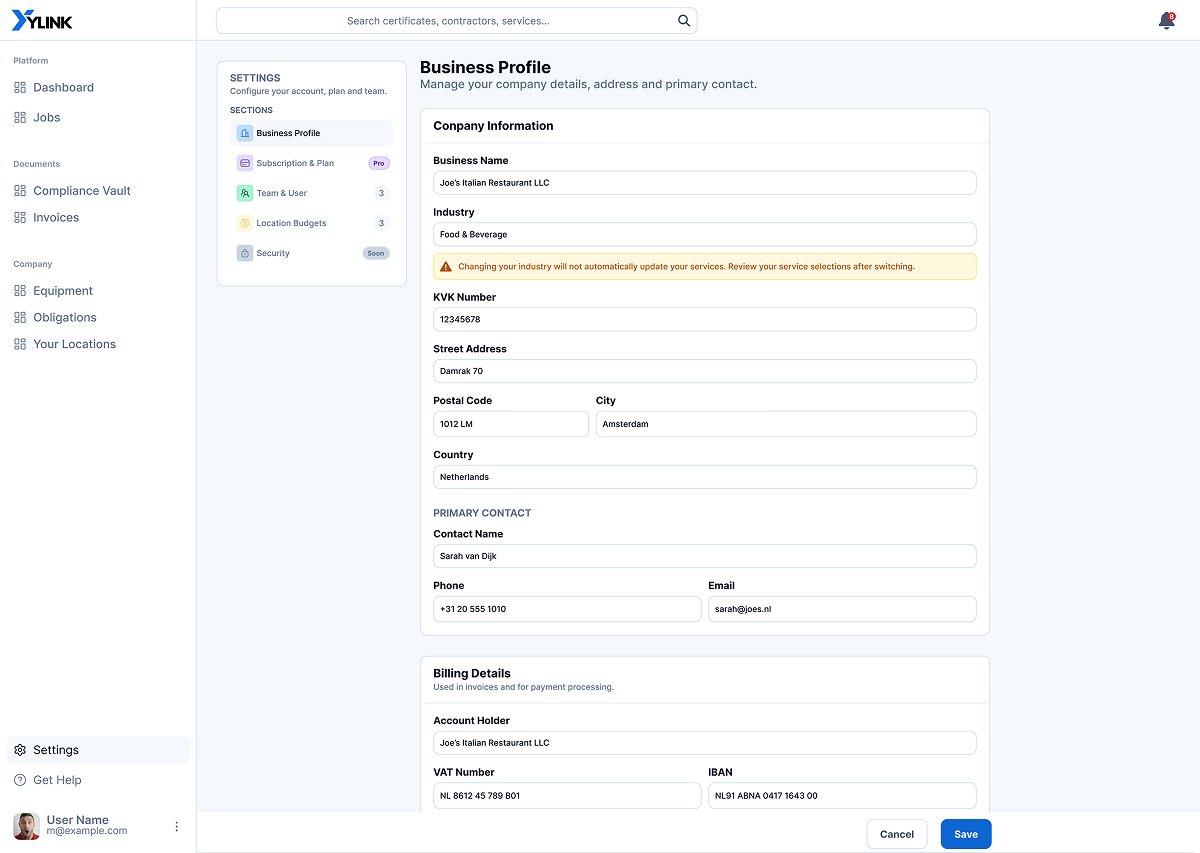Click the Equipment sidebar icon
Image resolution: width=1200 pixels, height=853 pixels.
(20, 291)
